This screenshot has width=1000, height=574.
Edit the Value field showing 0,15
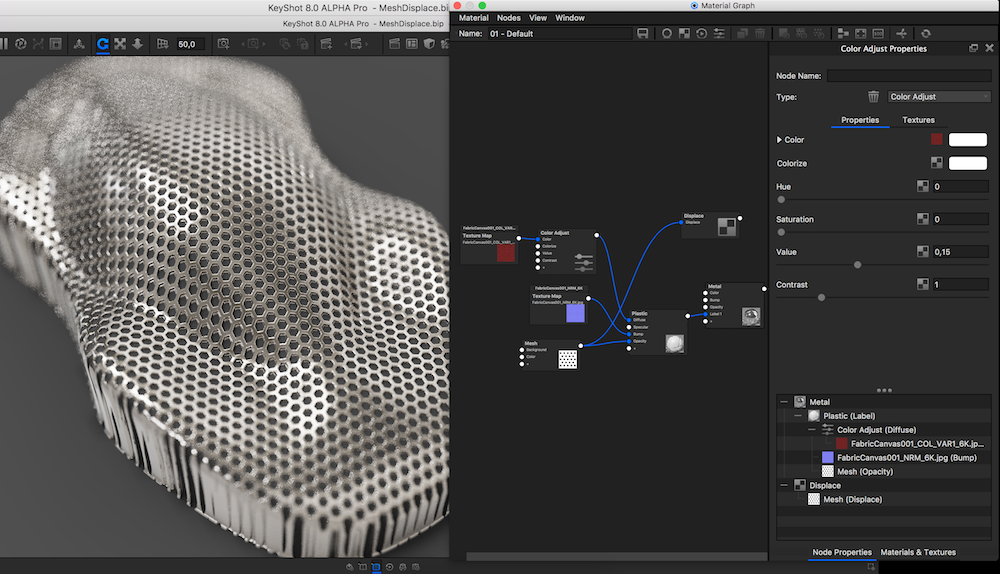[960, 251]
